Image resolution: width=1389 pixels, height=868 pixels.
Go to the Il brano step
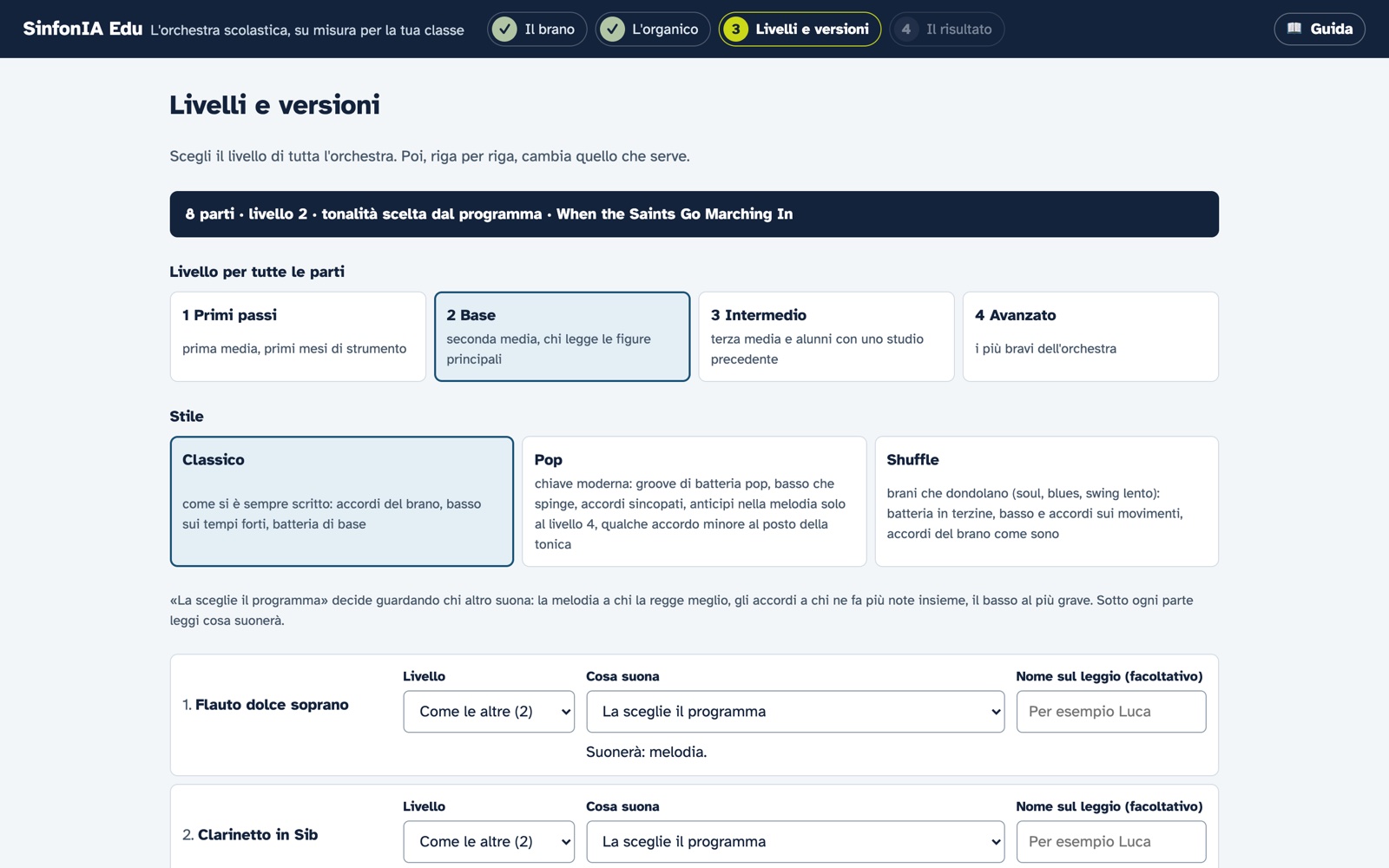tap(537, 30)
